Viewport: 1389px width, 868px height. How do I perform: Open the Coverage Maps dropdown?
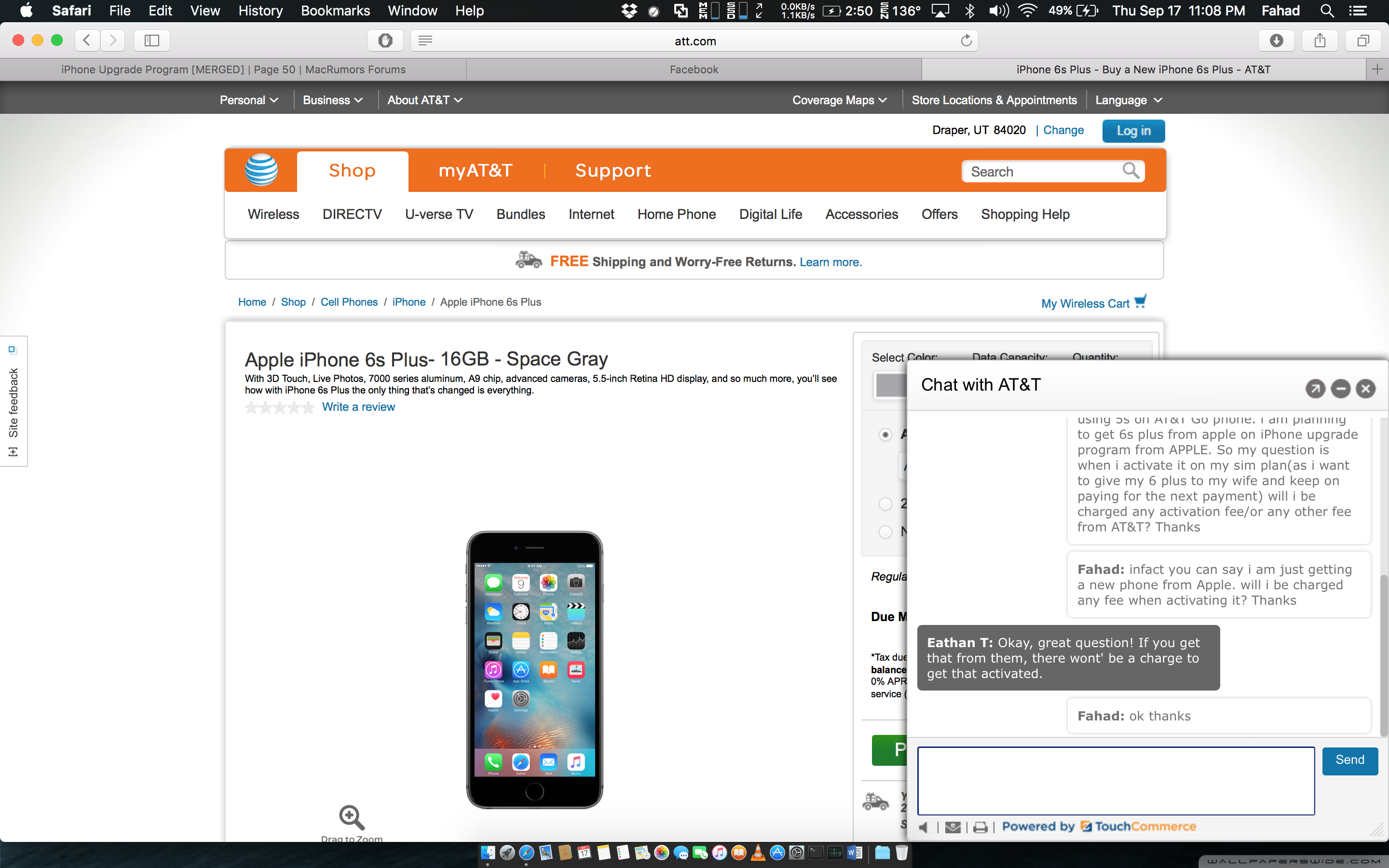coord(840,100)
